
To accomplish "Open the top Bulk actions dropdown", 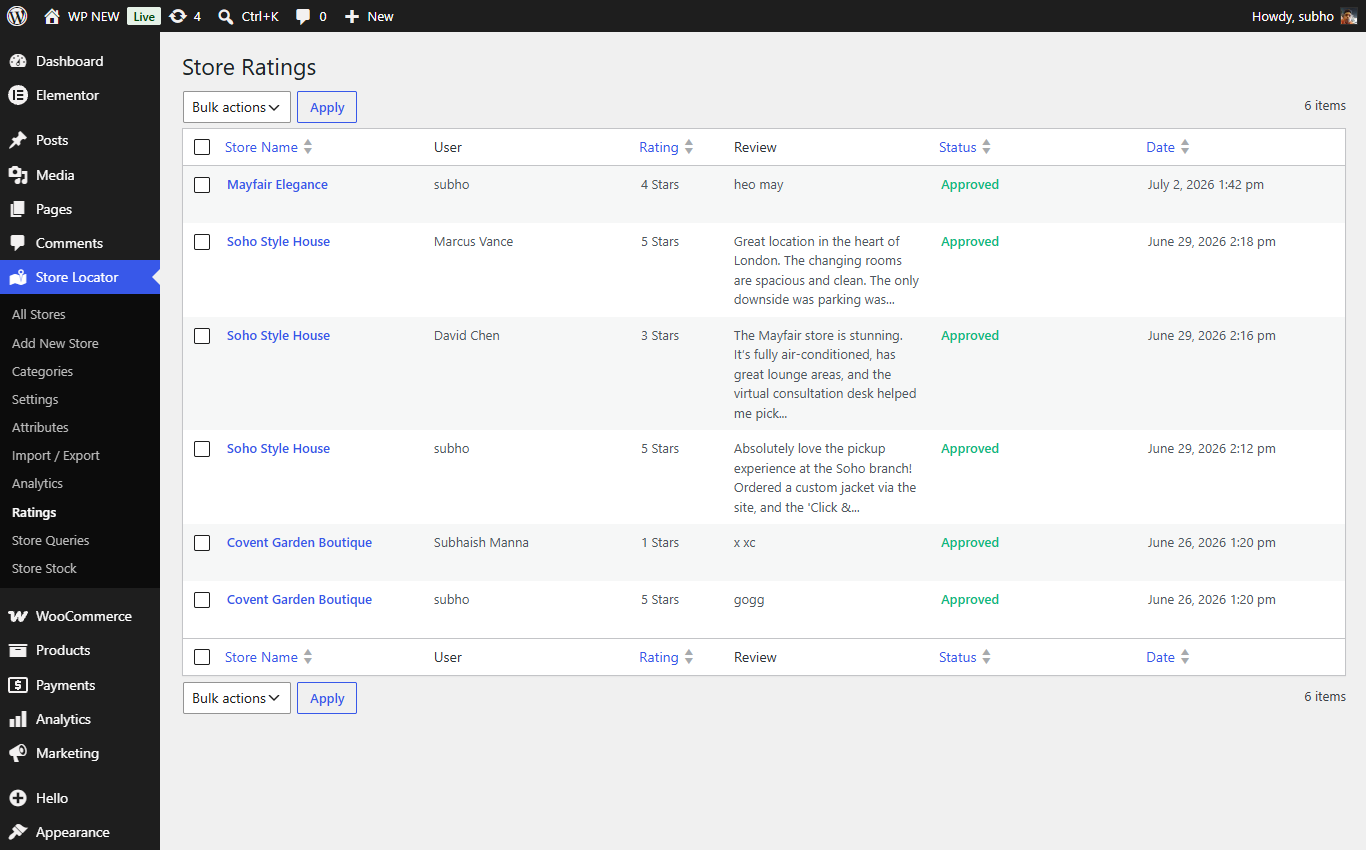I will 237,107.
